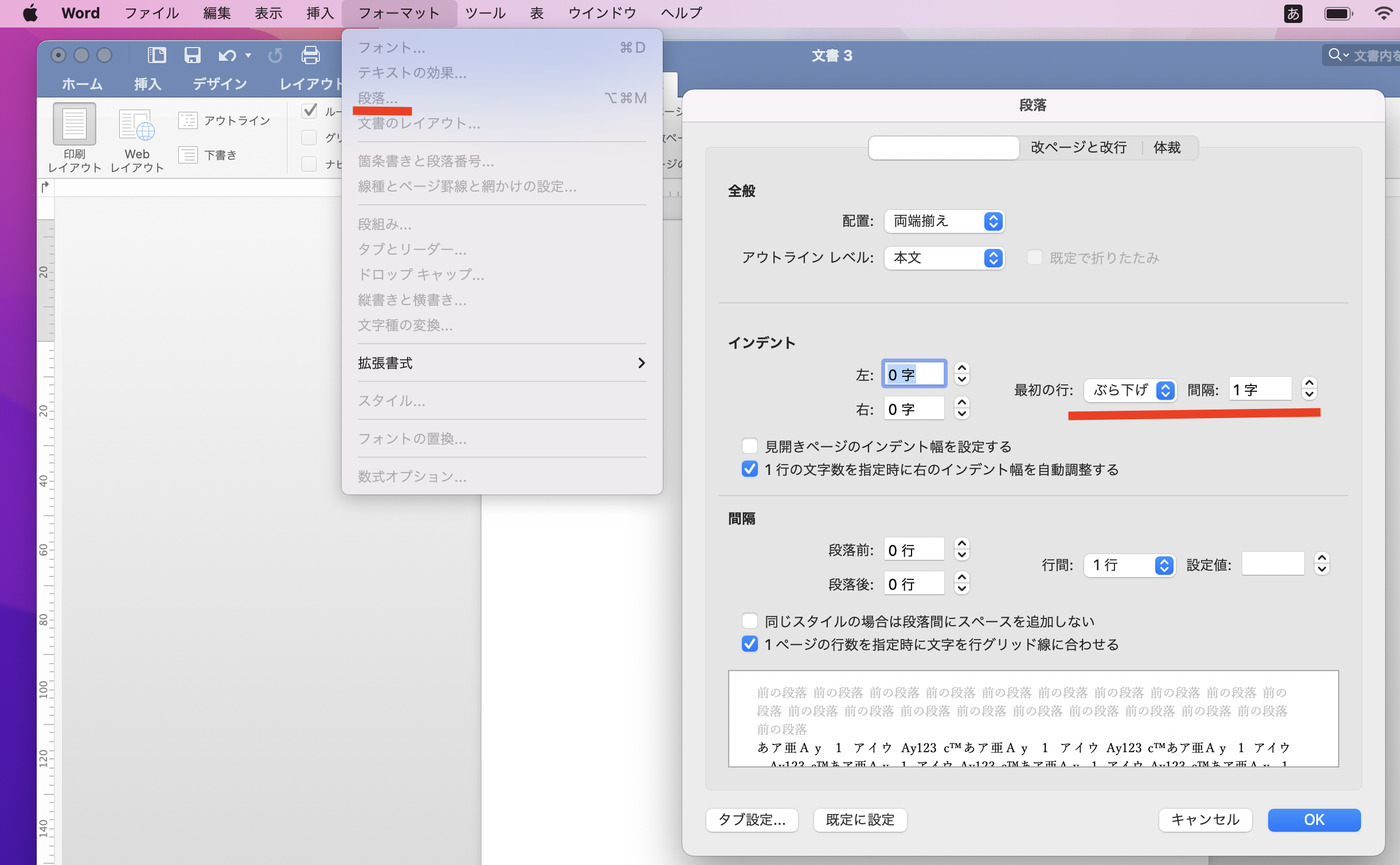Open the ウインドウ menu

coord(602,13)
